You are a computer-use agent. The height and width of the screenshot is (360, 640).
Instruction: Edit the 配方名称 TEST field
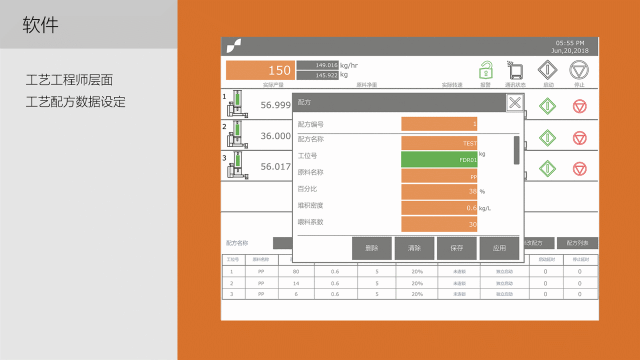pyautogui.click(x=439, y=143)
